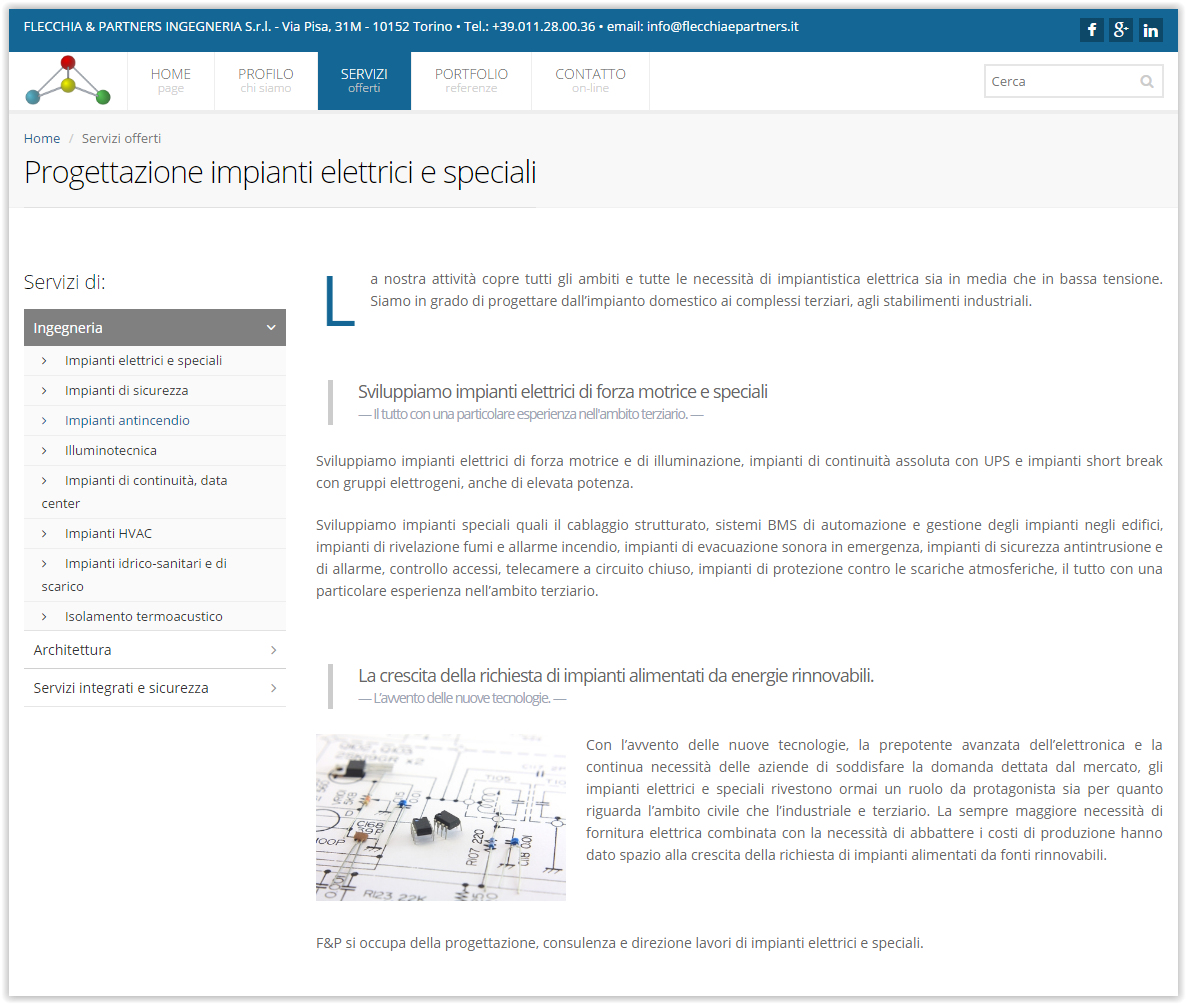Click the Flecchia & Partners molecule logo
This screenshot has width=1186, height=1004.
(x=68, y=80)
